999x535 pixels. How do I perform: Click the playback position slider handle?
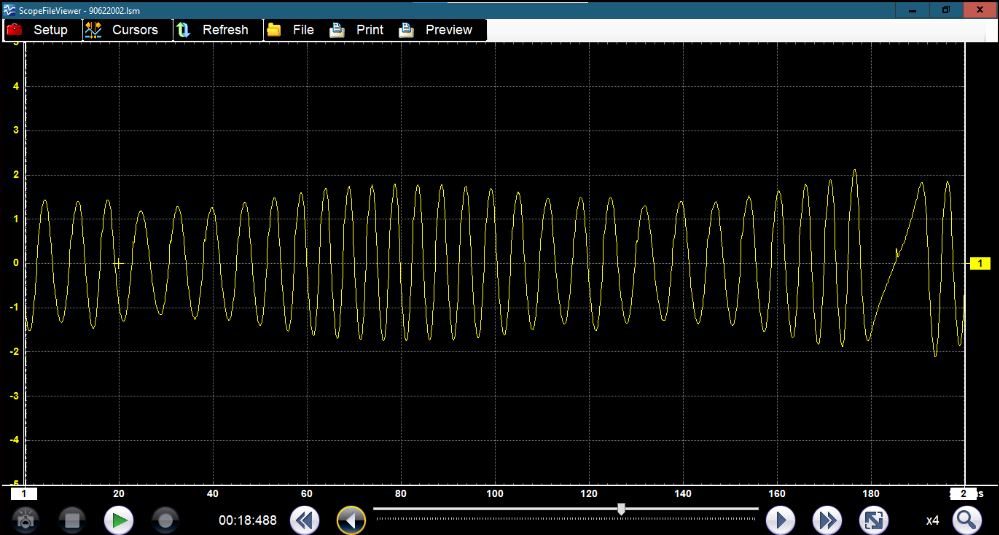pos(621,509)
